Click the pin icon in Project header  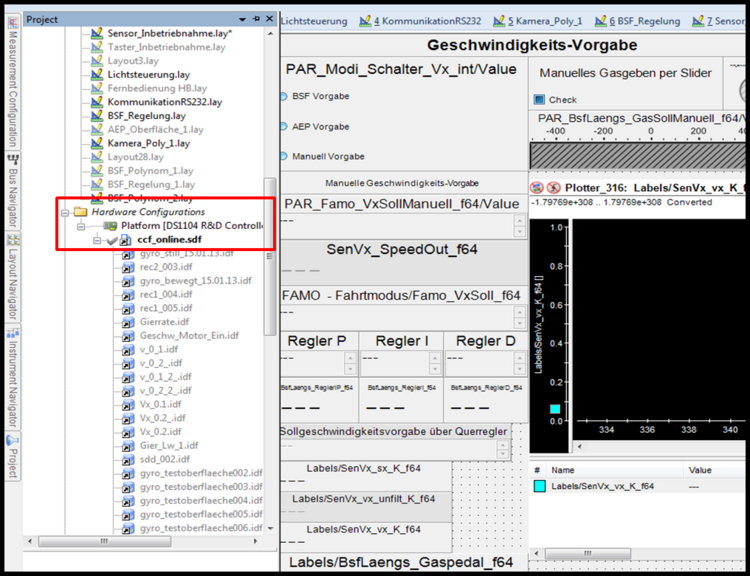[x=255, y=19]
